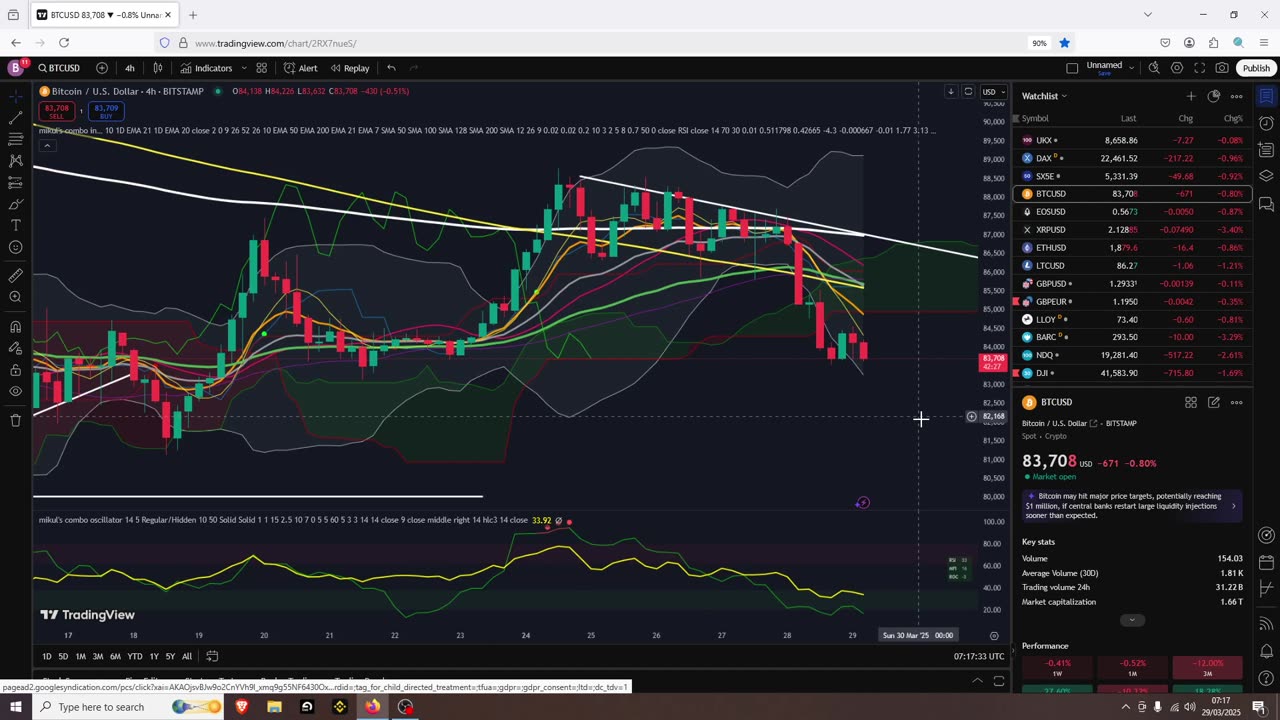Toggle hide all drawings eye
The image size is (1280, 720).
pyautogui.click(x=15, y=391)
